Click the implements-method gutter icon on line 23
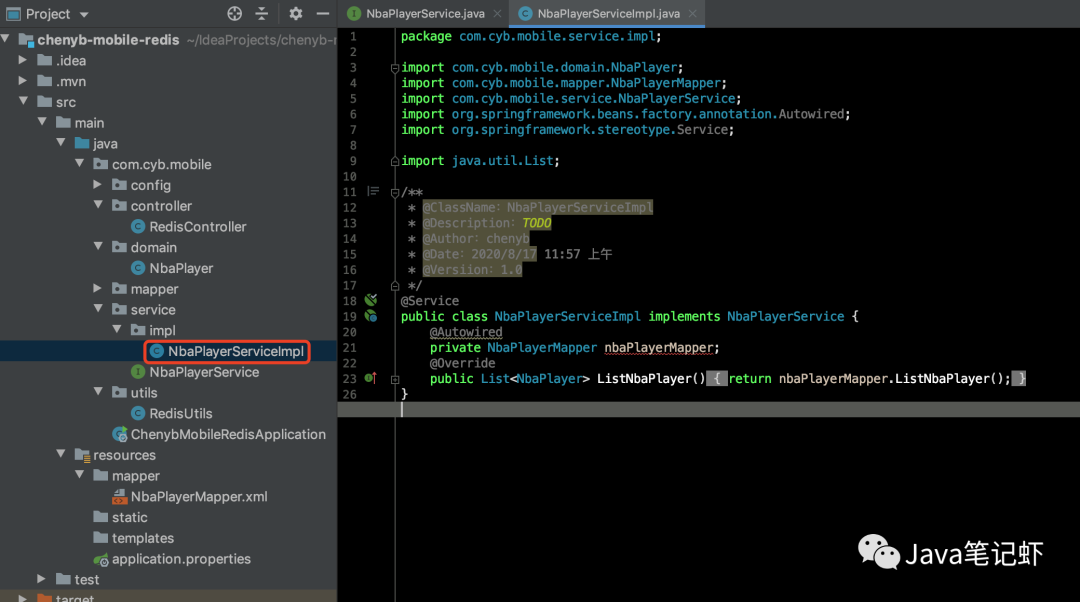The image size is (1080, 602). click(370, 378)
